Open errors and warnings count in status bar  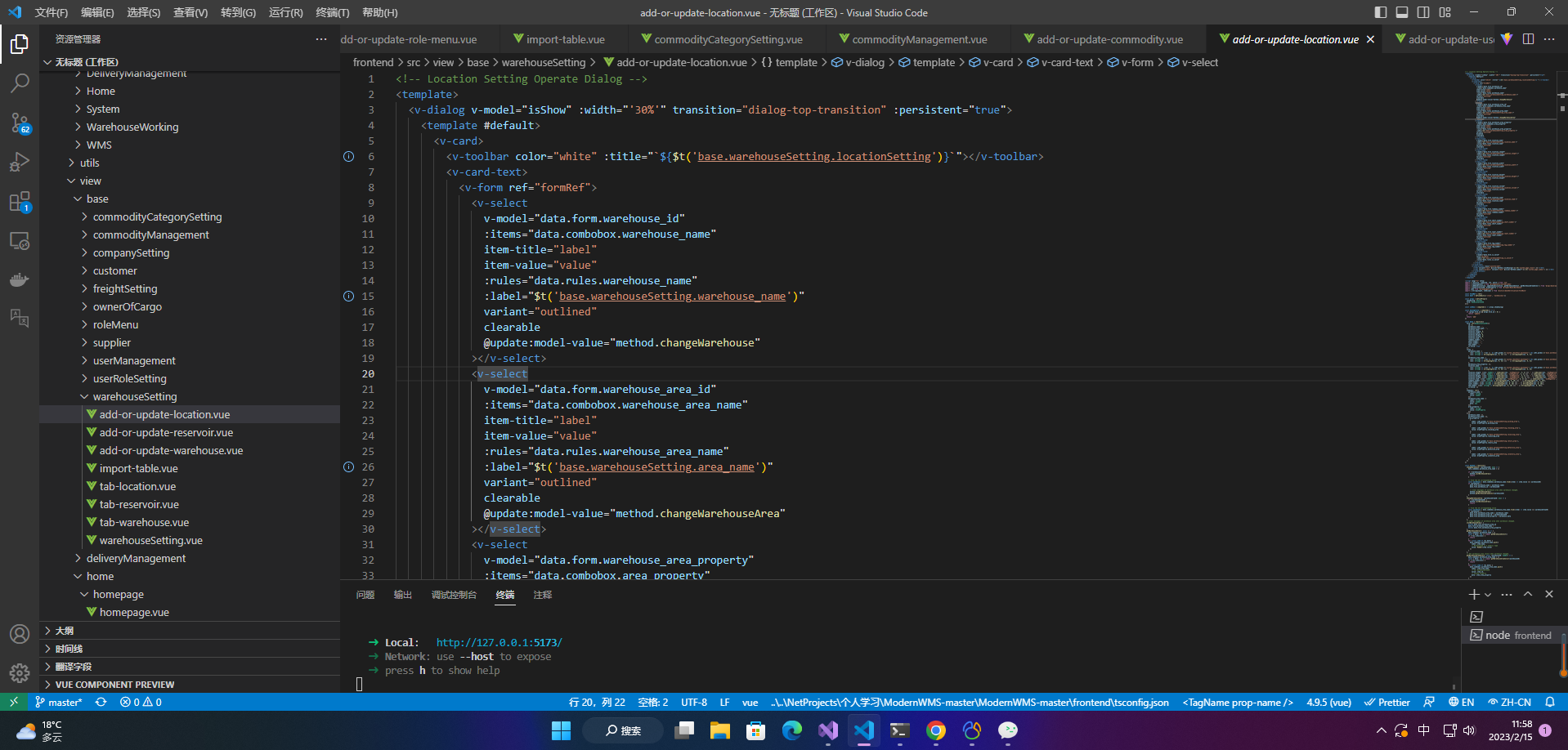[141, 702]
